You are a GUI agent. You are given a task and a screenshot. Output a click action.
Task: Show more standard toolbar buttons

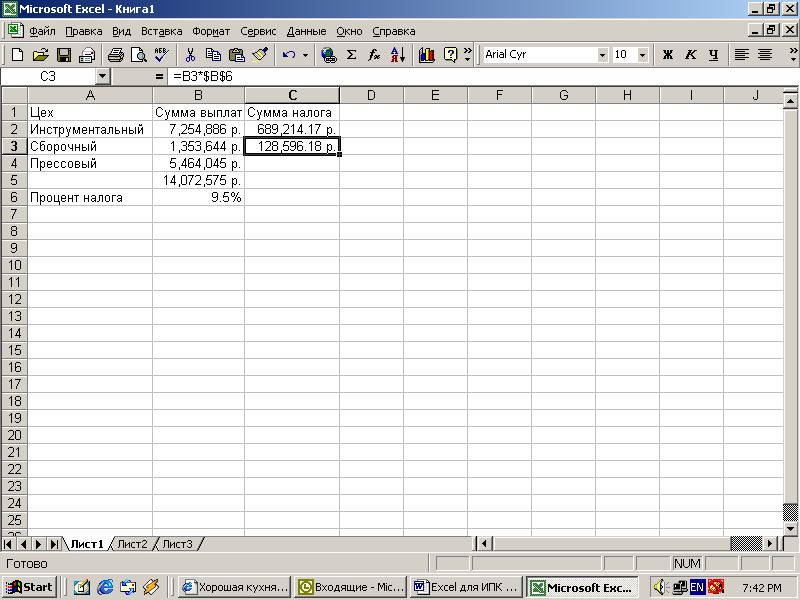point(468,55)
